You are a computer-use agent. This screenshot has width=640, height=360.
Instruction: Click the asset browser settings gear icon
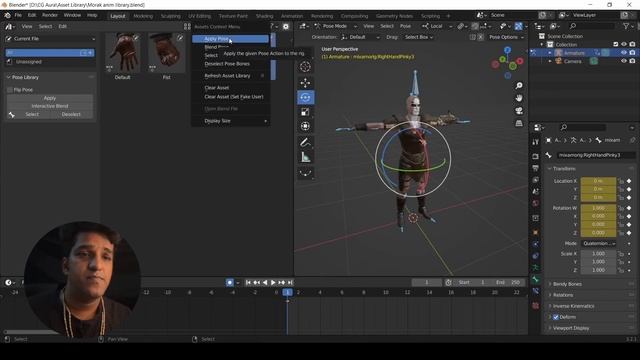(x=286, y=27)
